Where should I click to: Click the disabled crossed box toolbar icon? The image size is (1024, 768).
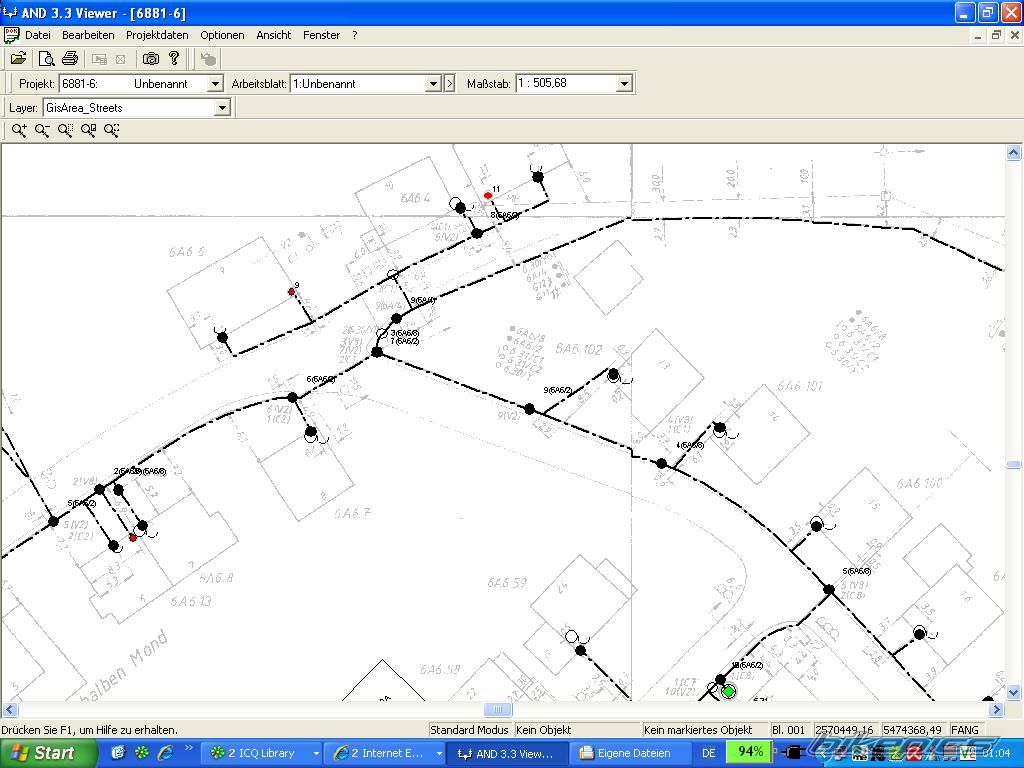120,59
